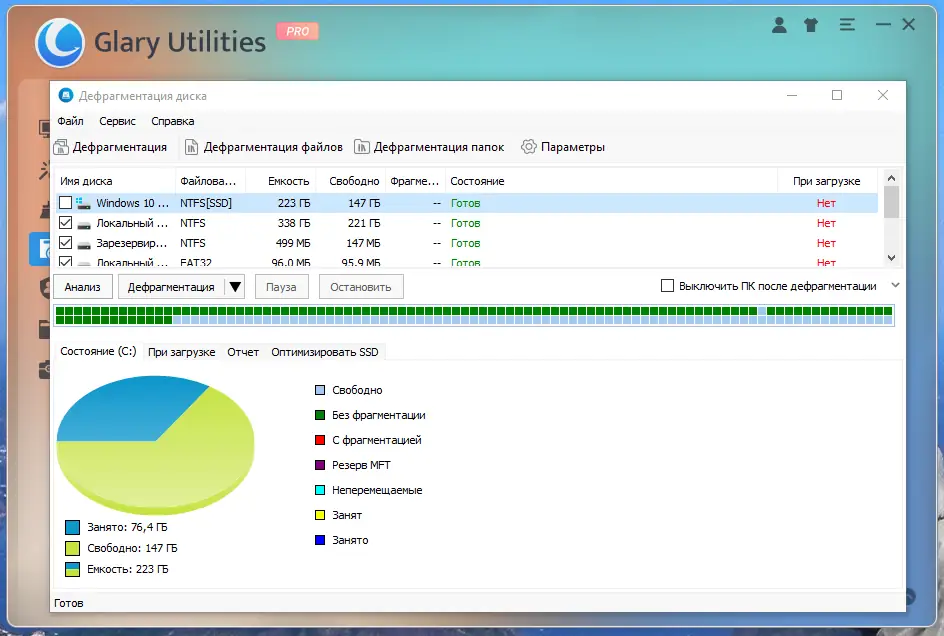Open the Параметры gear icon
This screenshot has width=944, height=636.
pyautogui.click(x=529, y=147)
